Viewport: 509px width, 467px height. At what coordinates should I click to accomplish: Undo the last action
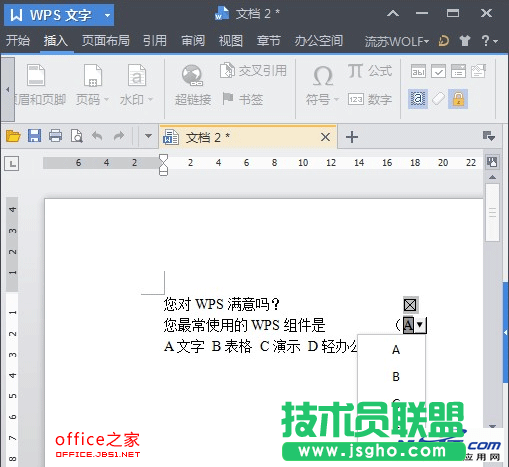97,136
